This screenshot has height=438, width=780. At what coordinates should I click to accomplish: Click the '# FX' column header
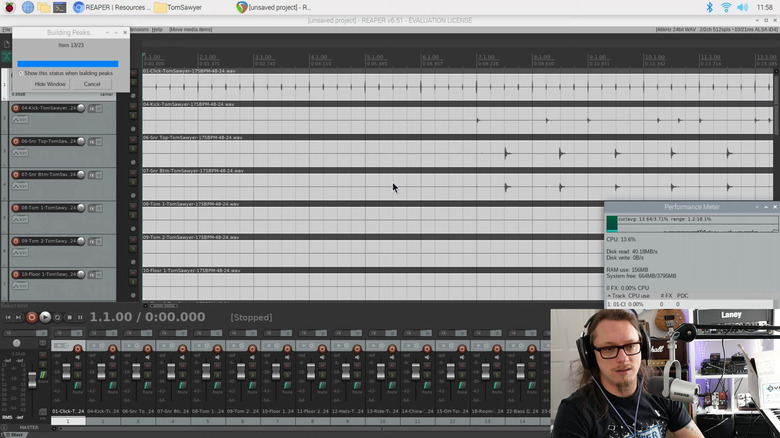click(x=666, y=296)
